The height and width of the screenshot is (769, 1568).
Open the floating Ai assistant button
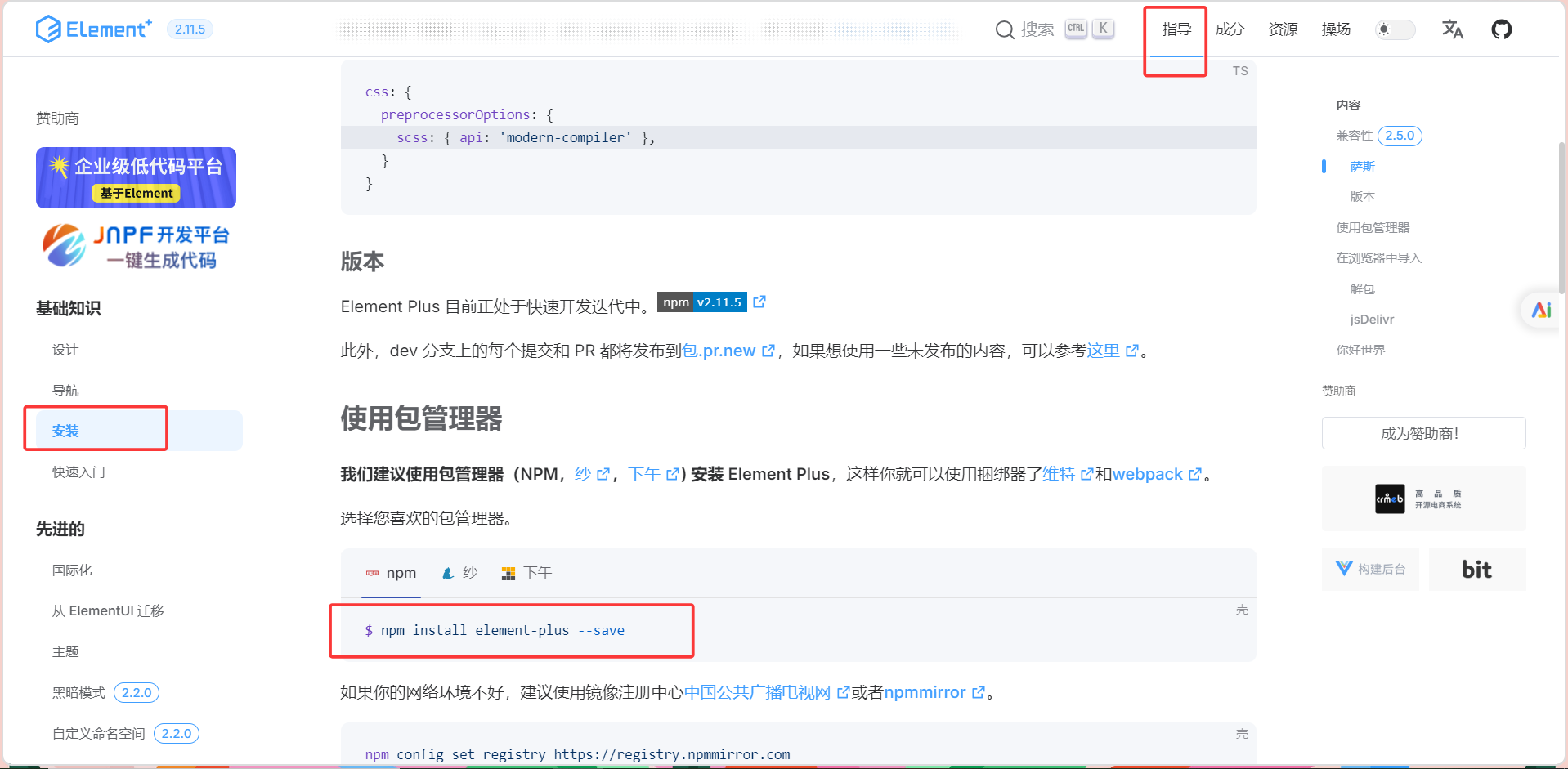pos(1541,311)
